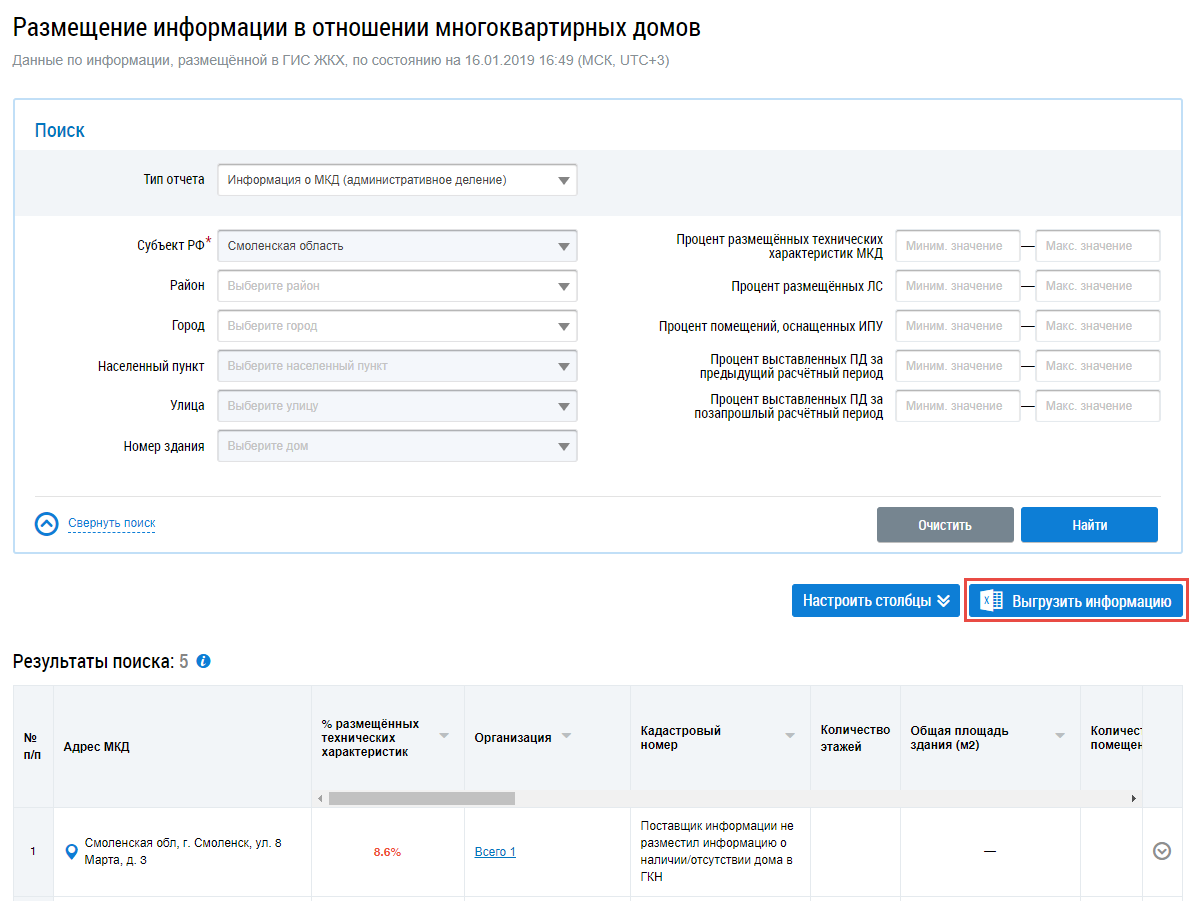The width and height of the screenshot is (1189, 901).
Task: Click the circled arrow collapse search icon
Action: (x=47, y=524)
